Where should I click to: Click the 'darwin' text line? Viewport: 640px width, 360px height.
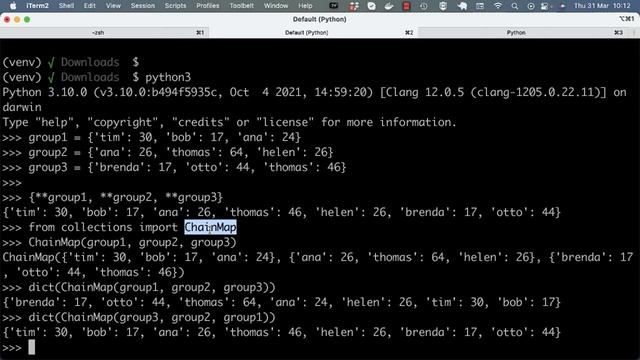tap(22, 107)
